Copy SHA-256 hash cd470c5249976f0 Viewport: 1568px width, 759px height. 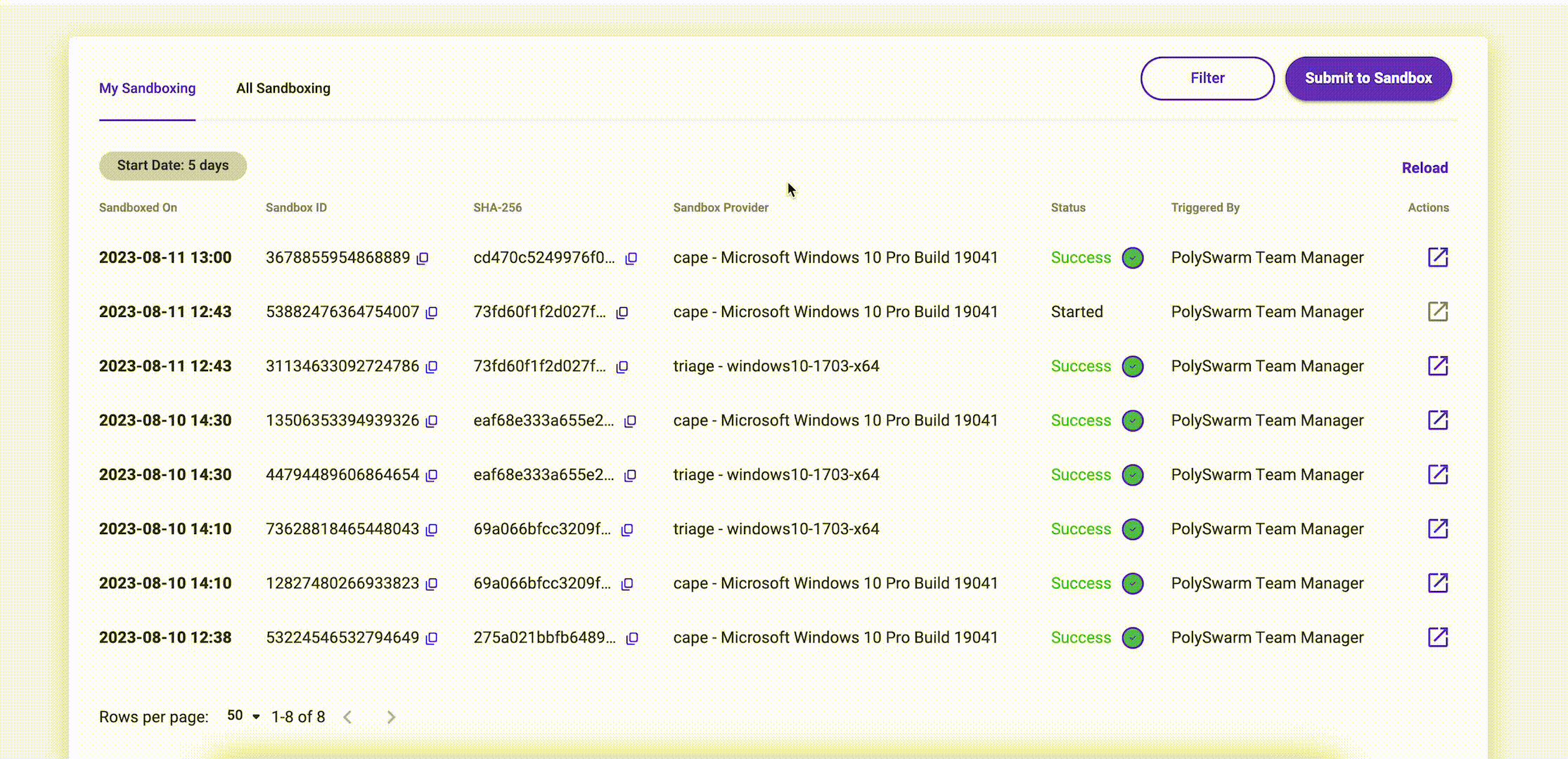pos(631,258)
